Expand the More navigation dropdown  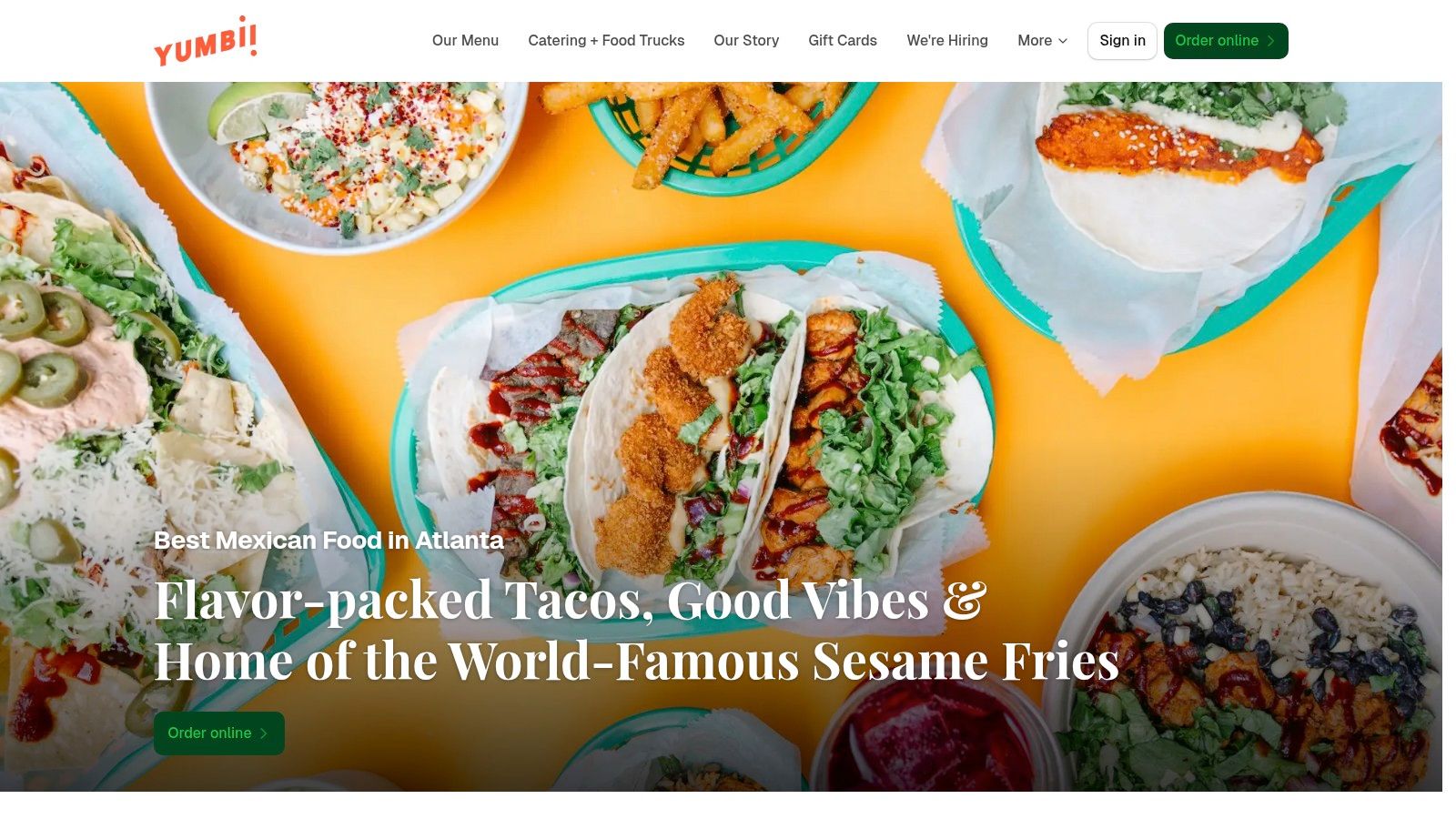1043,41
